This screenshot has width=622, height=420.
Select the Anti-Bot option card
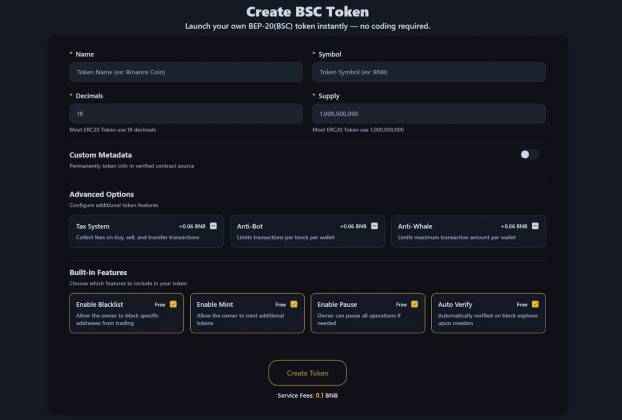(x=290, y=236)
